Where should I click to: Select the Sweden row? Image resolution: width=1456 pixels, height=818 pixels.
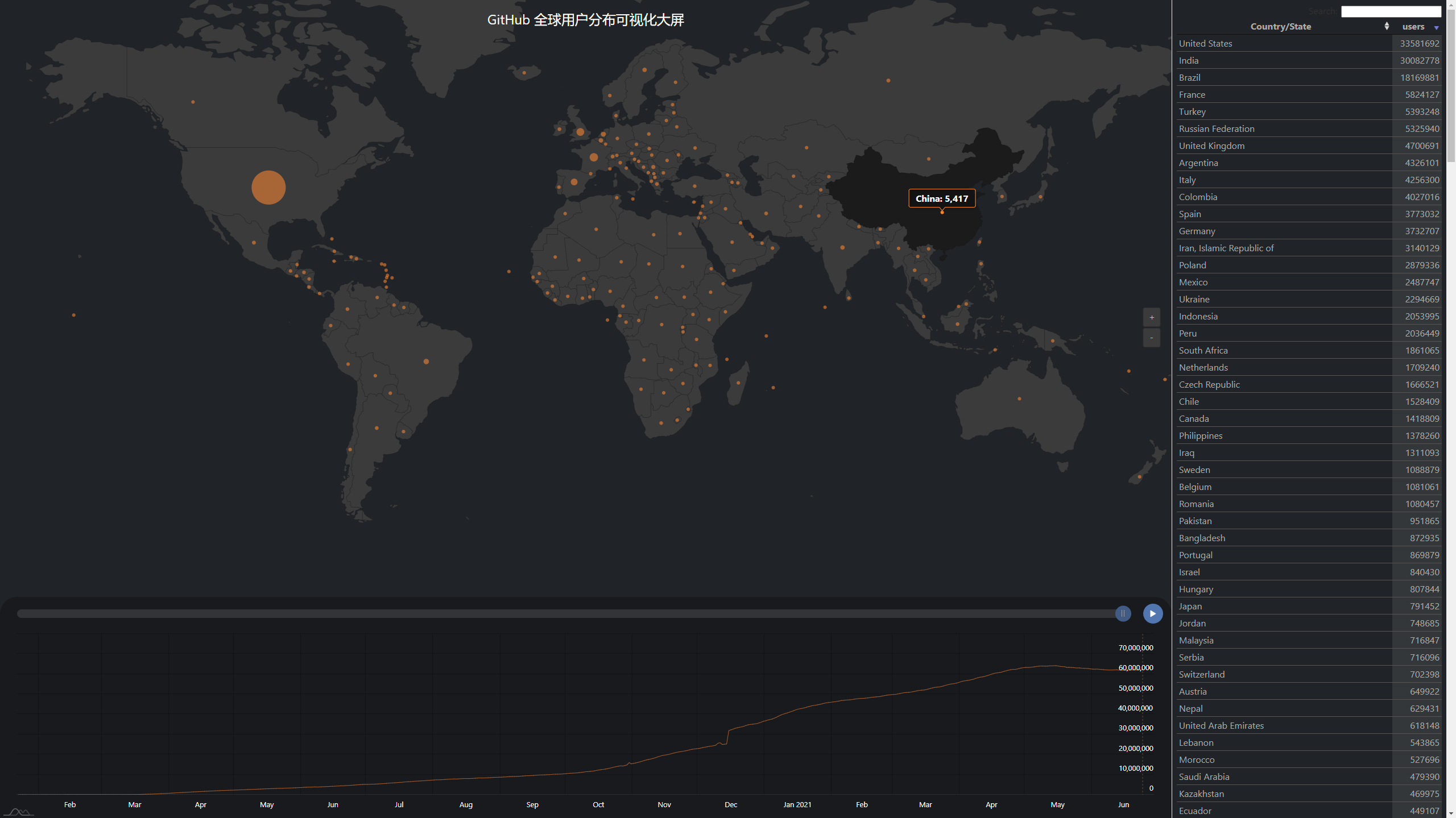(1309, 470)
